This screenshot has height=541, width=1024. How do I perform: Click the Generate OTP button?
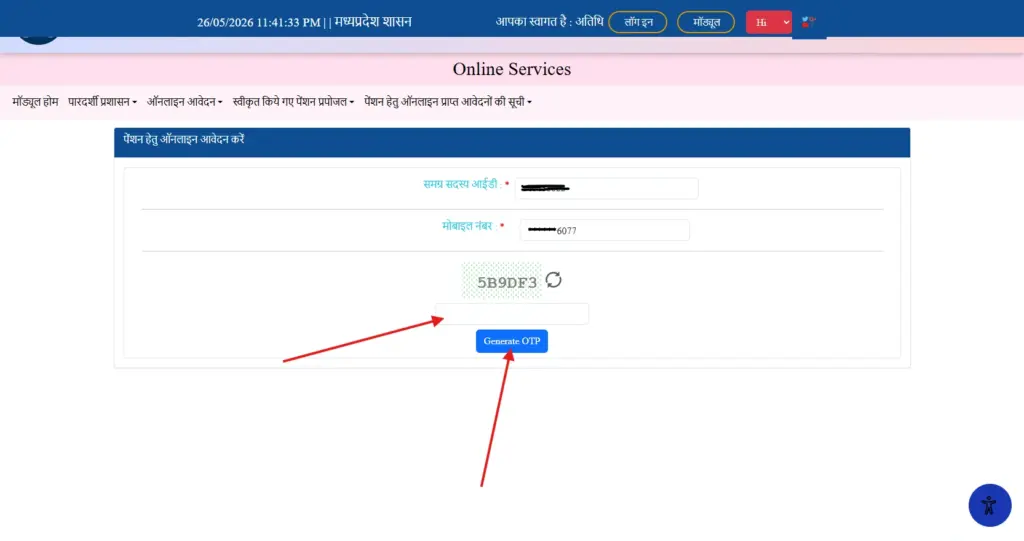click(512, 341)
